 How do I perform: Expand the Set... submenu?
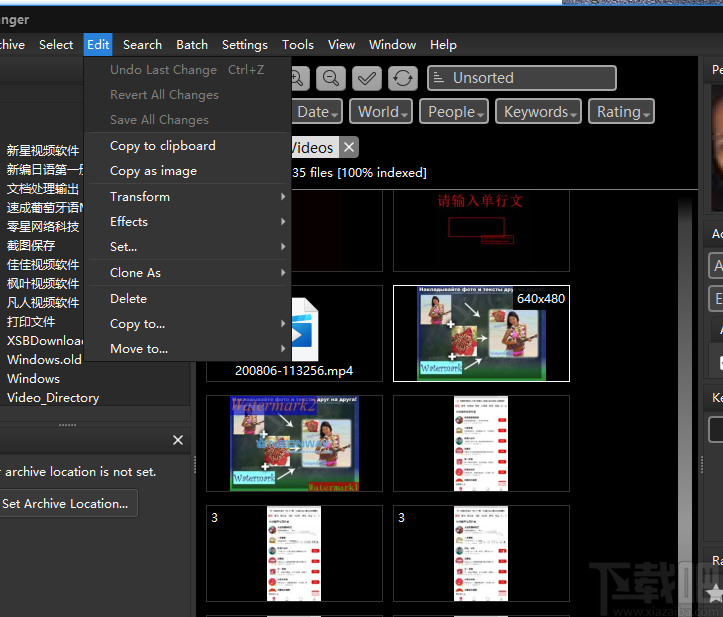pyautogui.click(x=187, y=247)
